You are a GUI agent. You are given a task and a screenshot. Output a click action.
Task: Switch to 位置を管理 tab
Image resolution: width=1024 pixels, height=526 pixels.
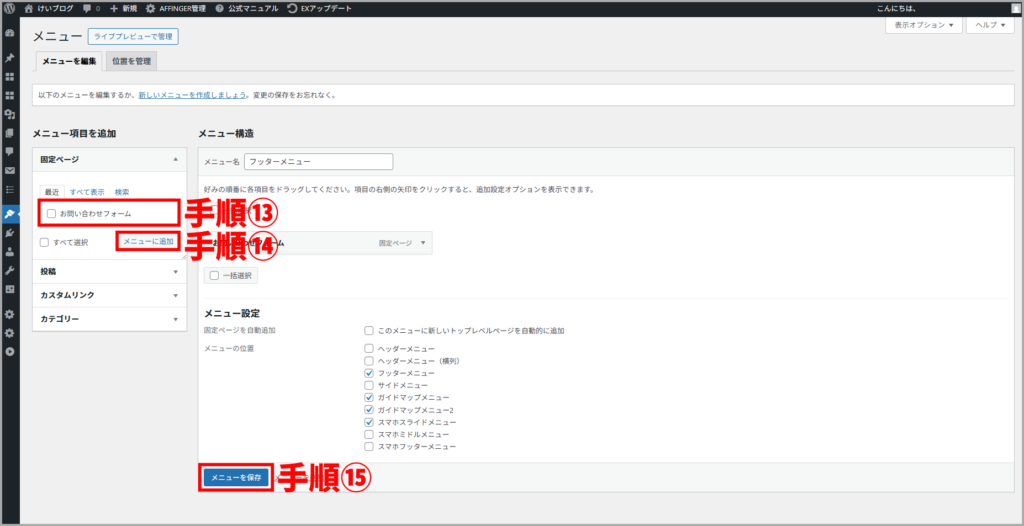[132, 61]
